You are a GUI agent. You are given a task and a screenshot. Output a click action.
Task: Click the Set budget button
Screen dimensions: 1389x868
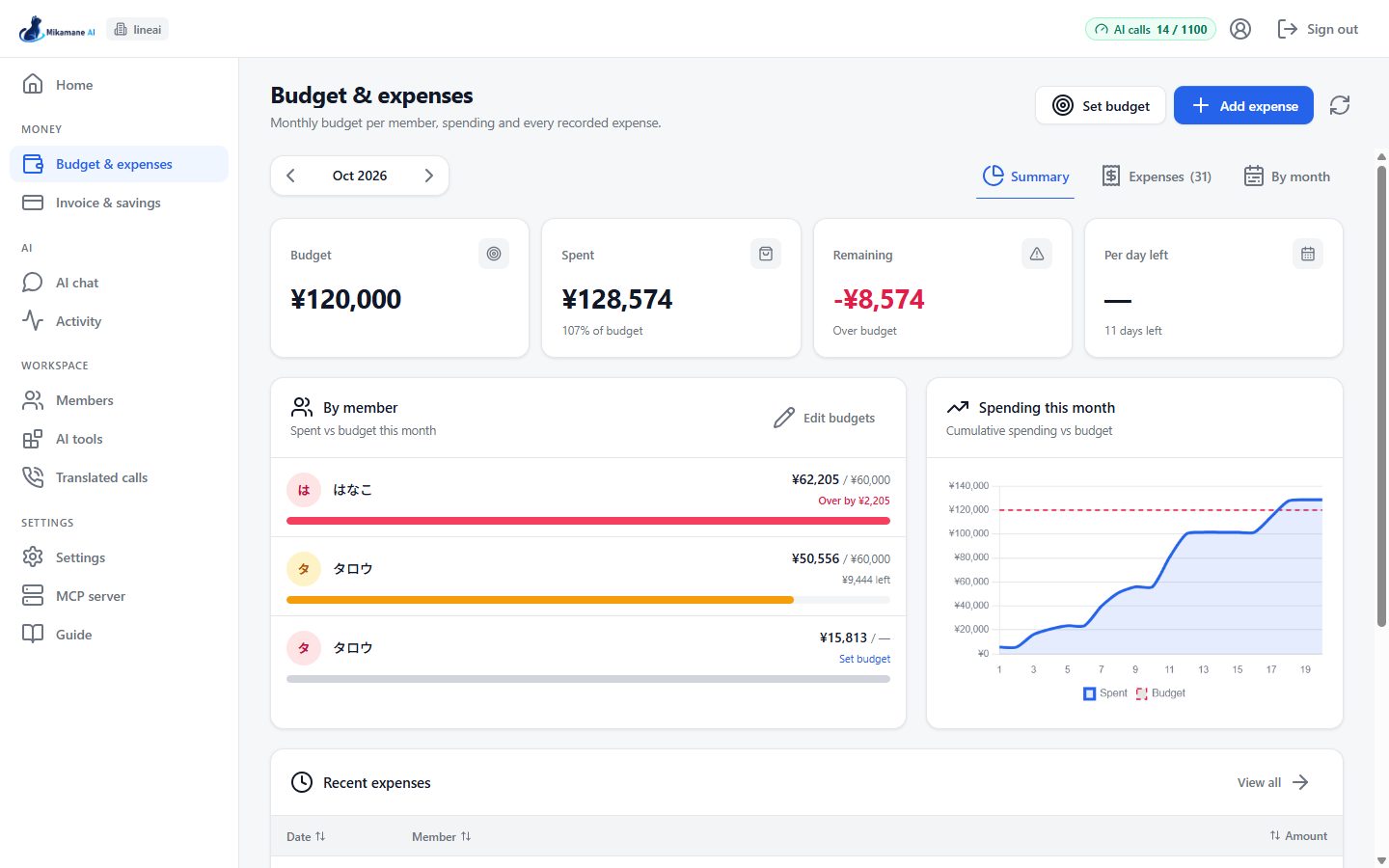[1101, 105]
